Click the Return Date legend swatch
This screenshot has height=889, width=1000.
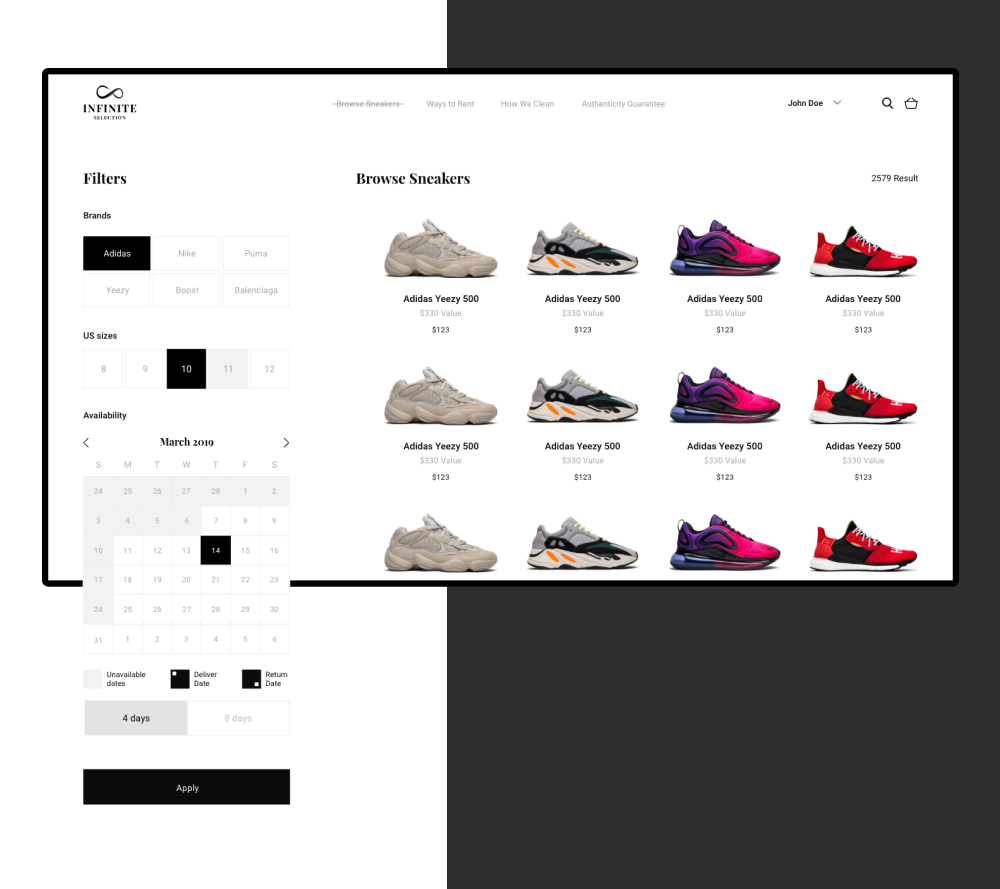click(251, 679)
